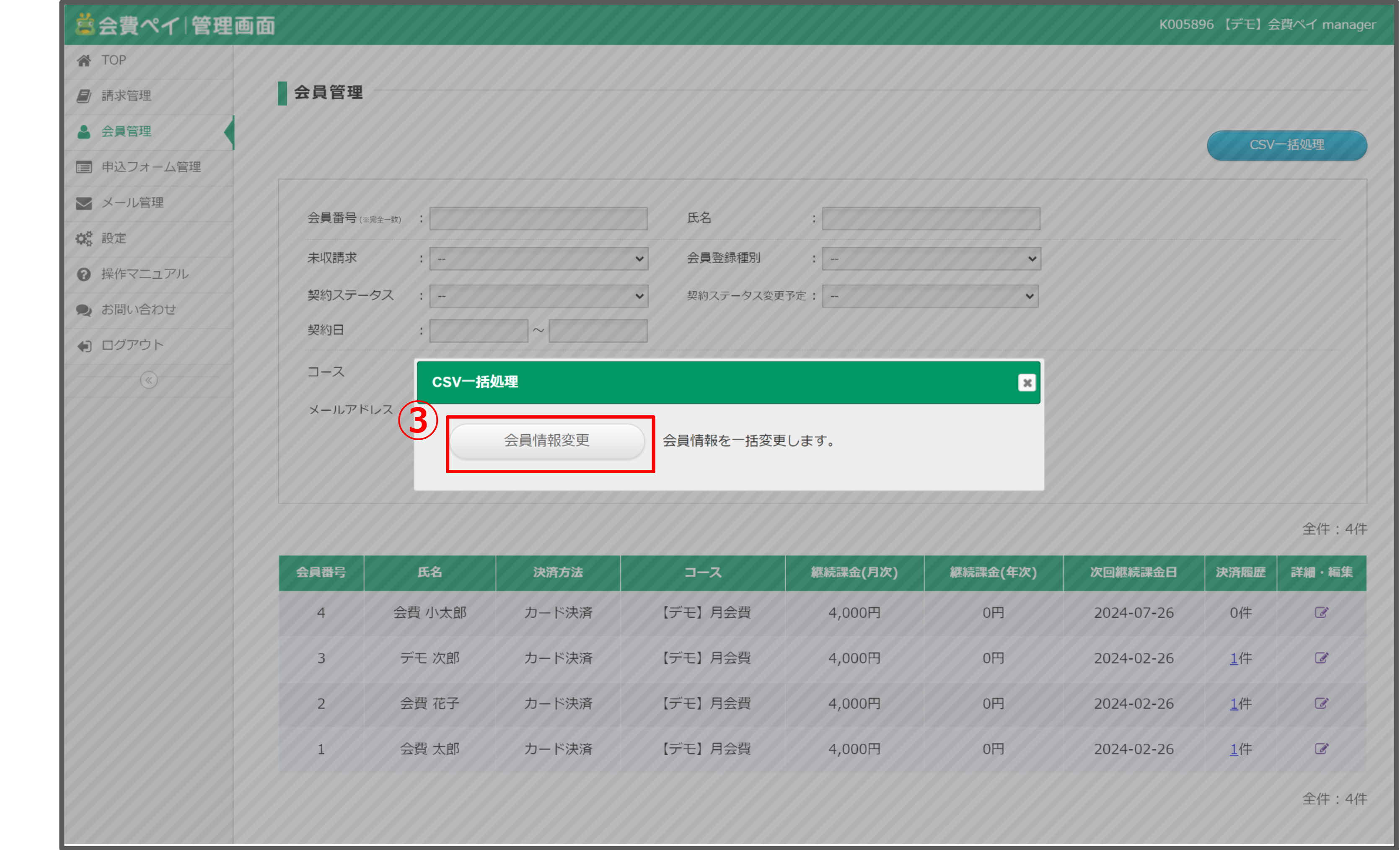Collapse the sidebar with chevron icon
The height and width of the screenshot is (850, 1400).
point(148,380)
